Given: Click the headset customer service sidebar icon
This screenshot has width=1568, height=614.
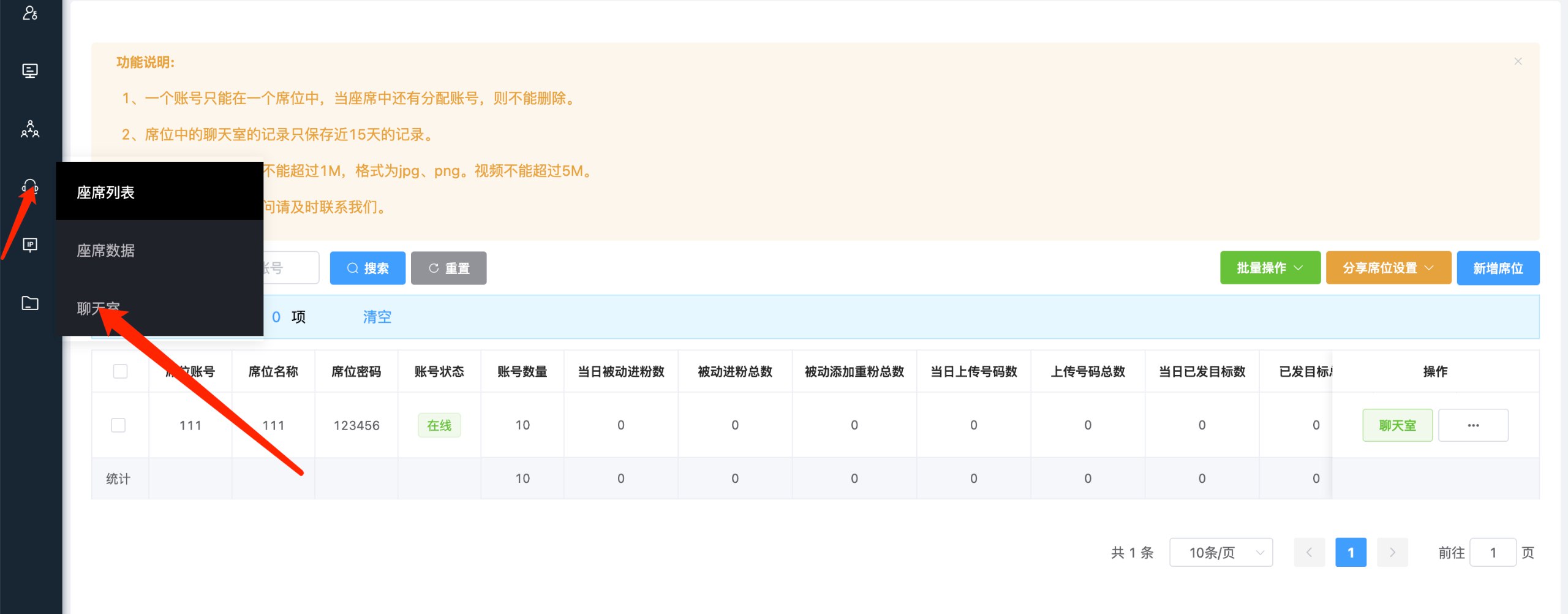Looking at the screenshot, I should [30, 186].
